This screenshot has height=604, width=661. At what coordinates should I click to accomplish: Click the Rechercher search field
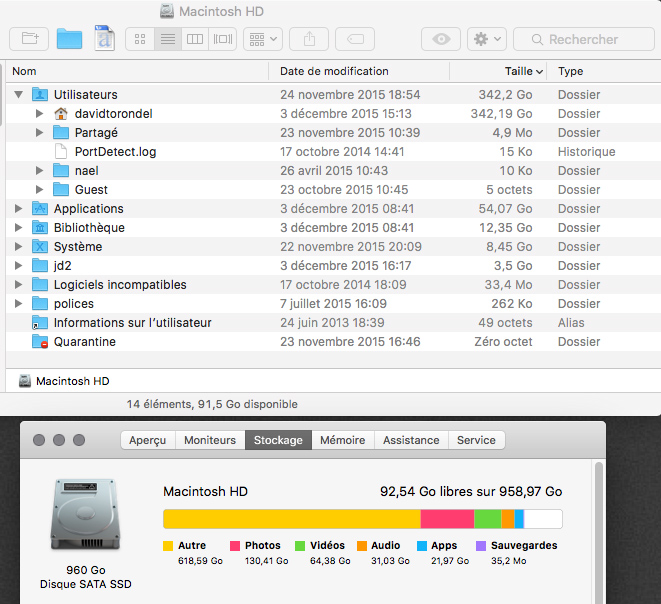[584, 39]
